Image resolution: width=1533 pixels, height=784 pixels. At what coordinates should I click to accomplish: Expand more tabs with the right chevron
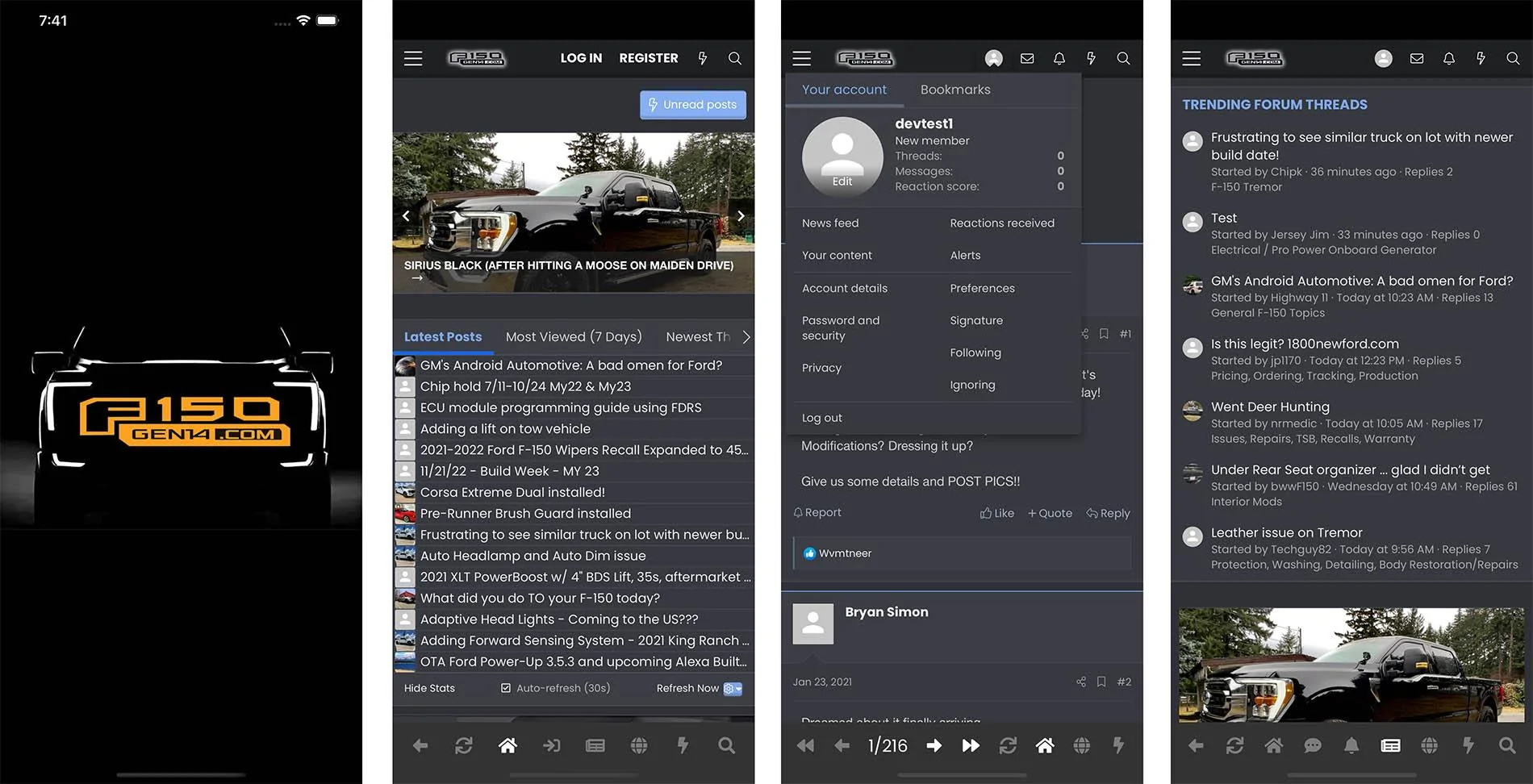tap(746, 337)
